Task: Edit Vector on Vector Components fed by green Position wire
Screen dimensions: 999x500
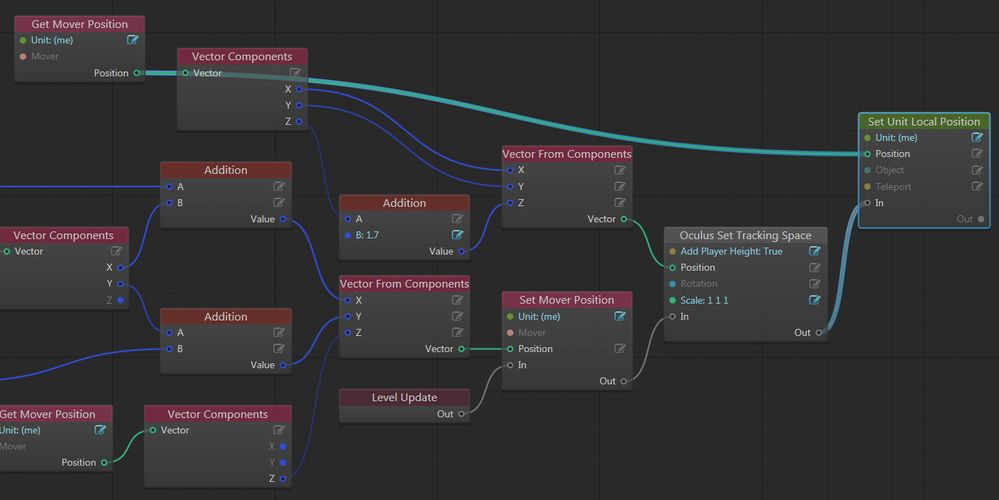Action: coord(278,431)
